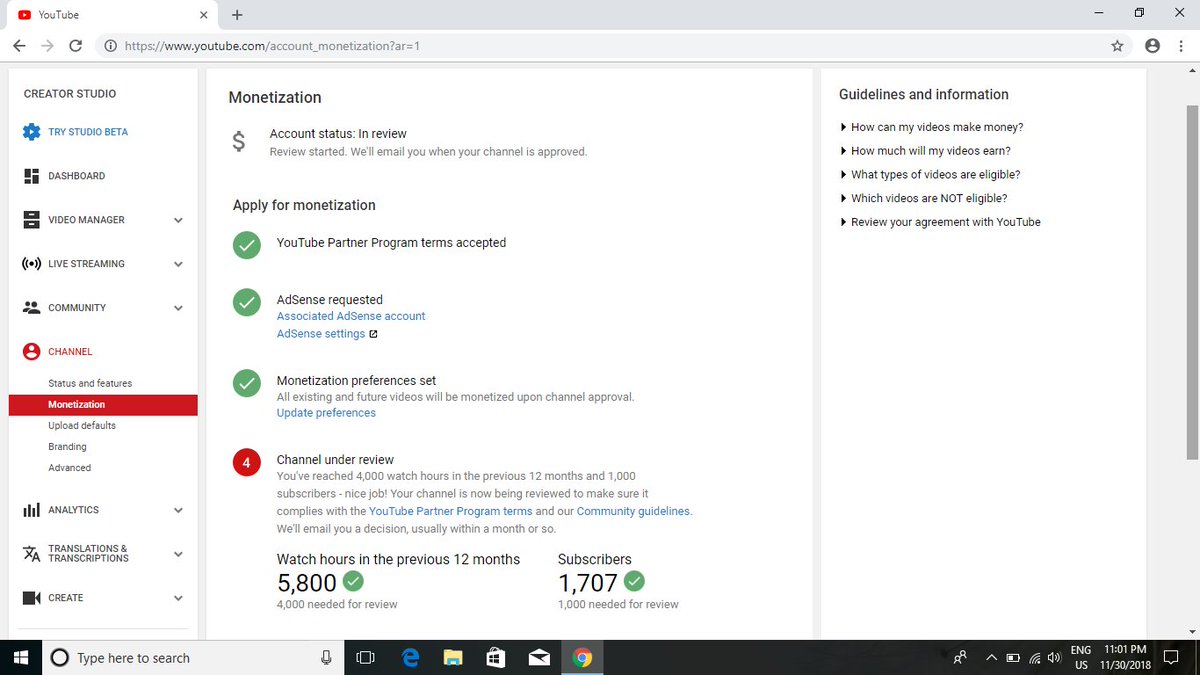Click the Update preferences link

pos(326,413)
